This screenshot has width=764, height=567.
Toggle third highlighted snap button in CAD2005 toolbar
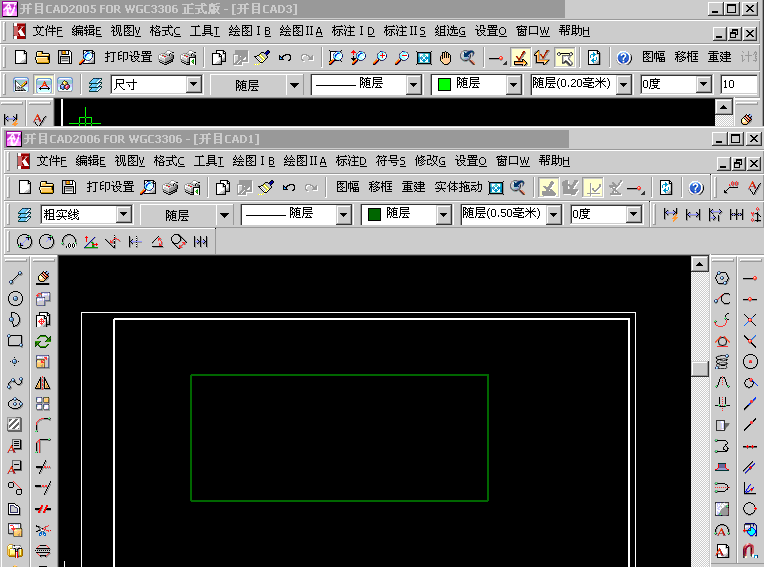pos(565,58)
